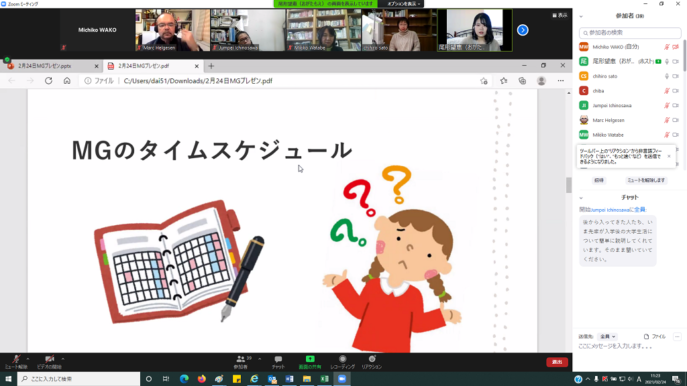This screenshot has height=386, width=687.
Task: Toggle video icon for chihiro sato
Action: 675,76
